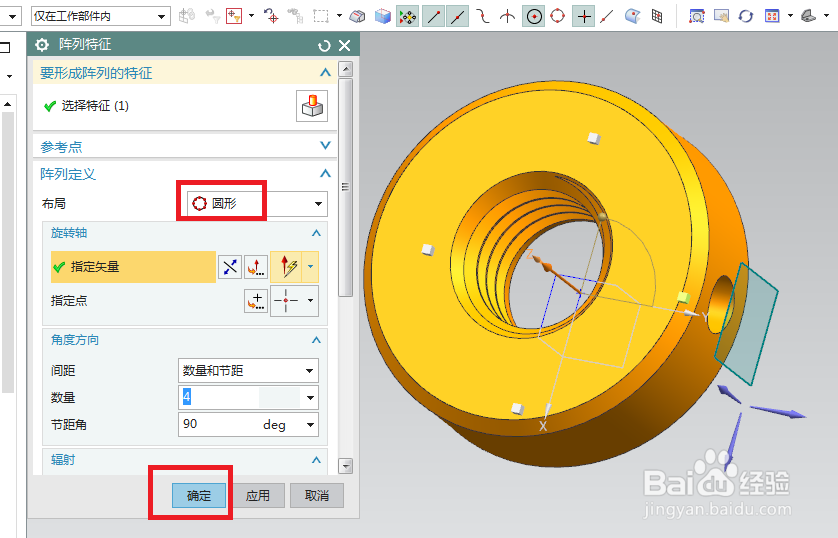Toggle point on curve snapping
Screen dimensions: 838x538
607,17
